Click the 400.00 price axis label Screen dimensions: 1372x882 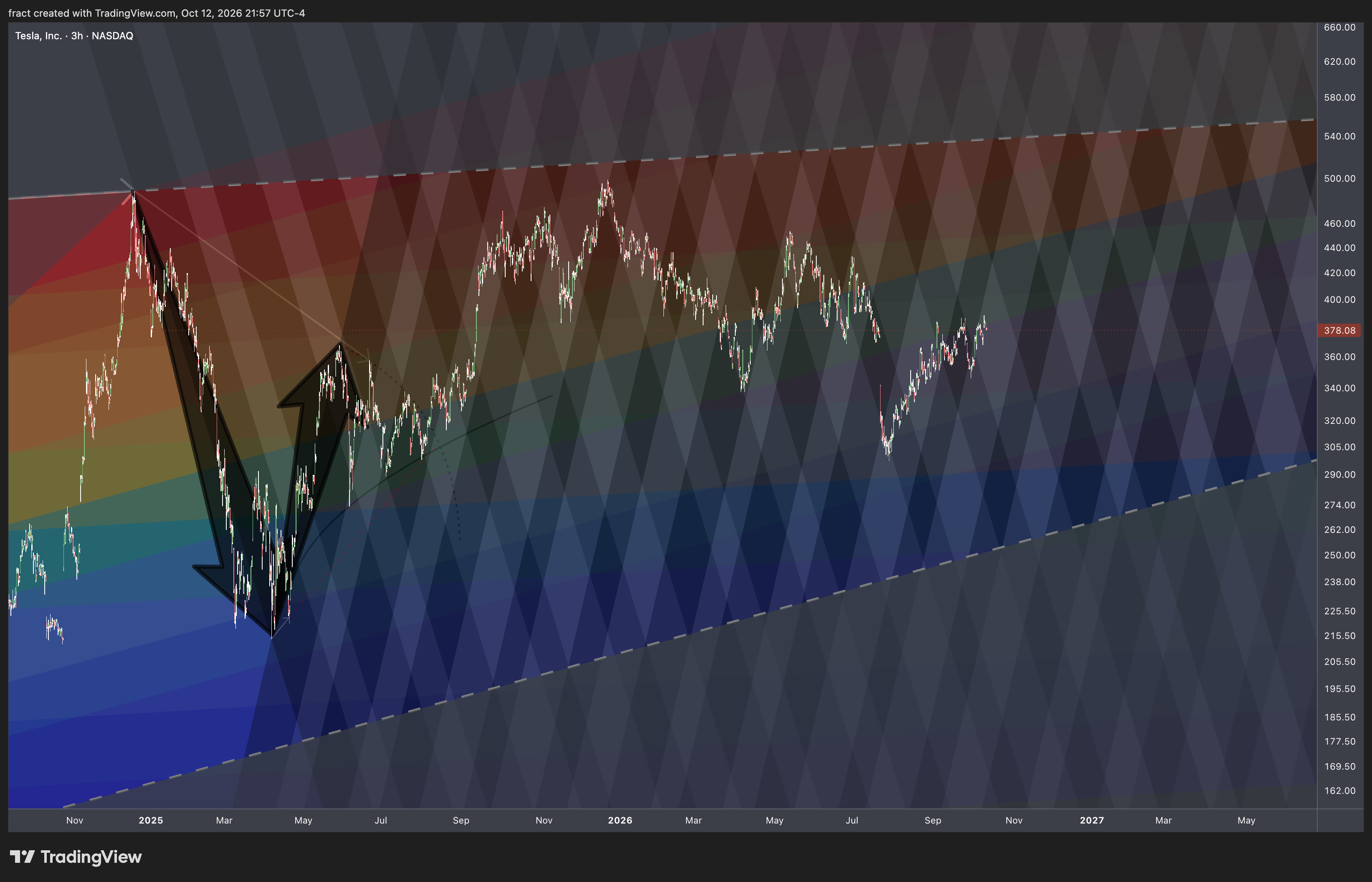tap(1339, 299)
